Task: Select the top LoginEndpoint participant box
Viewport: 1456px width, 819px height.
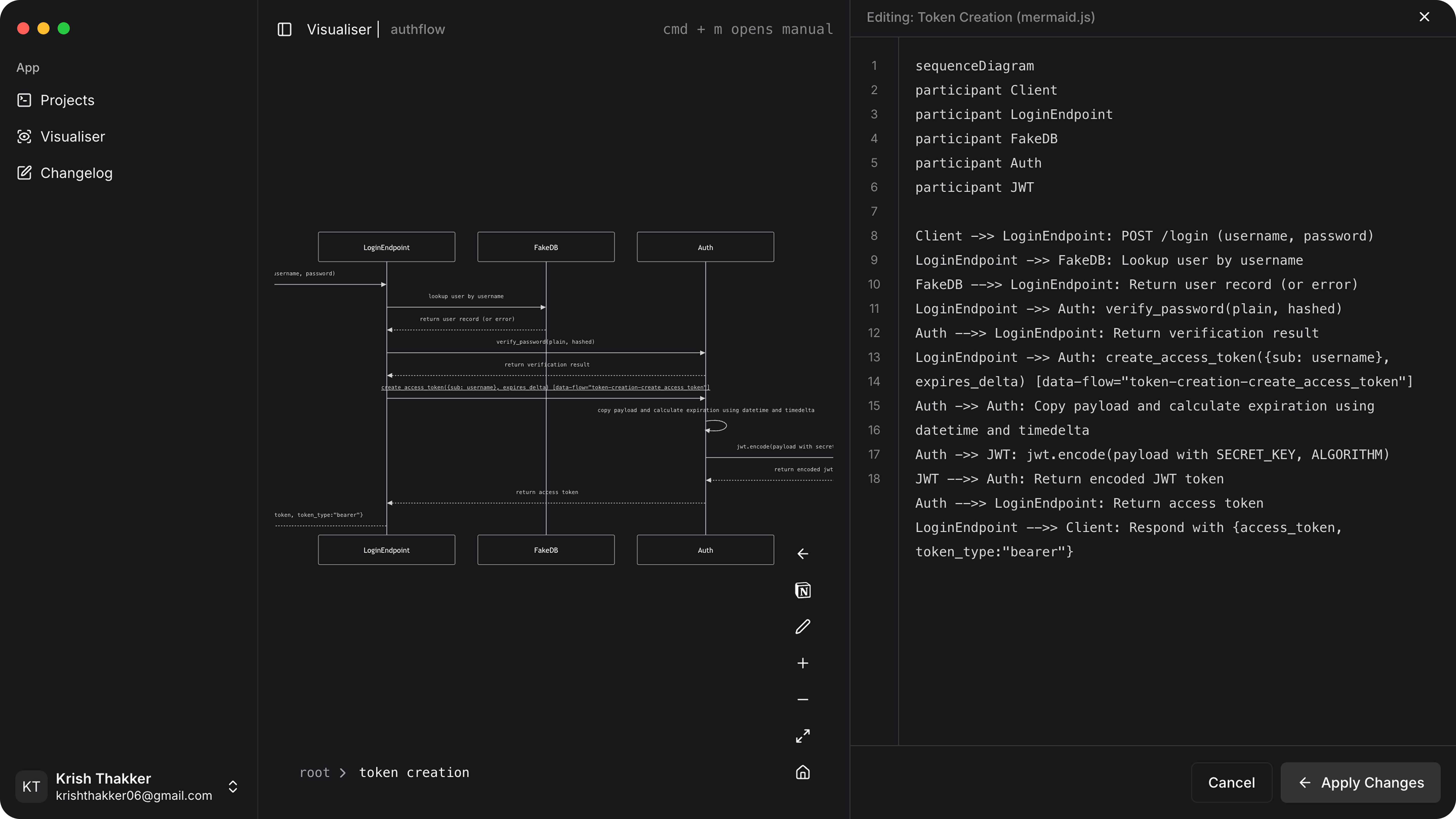Action: pos(386,247)
